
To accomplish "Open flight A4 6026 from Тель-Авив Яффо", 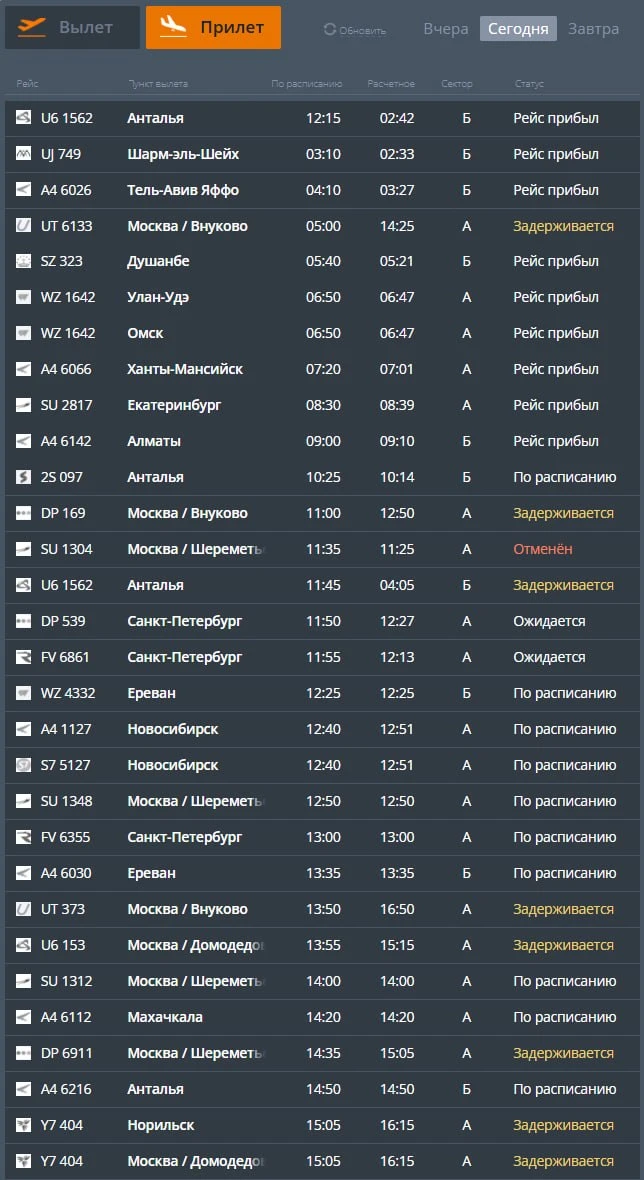I will 323,190.
